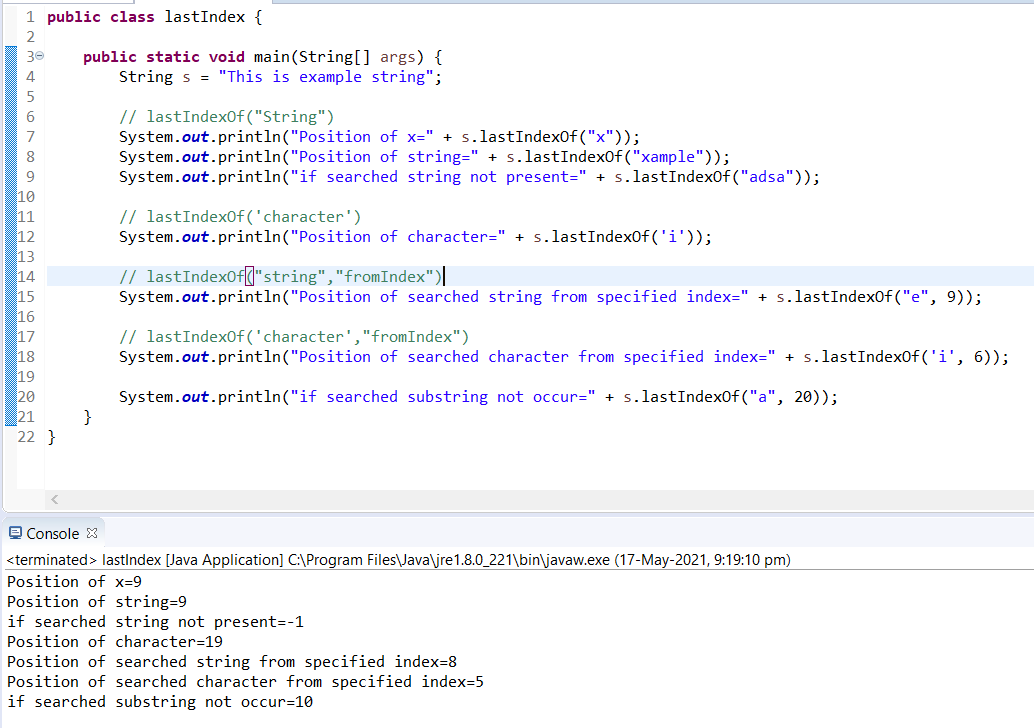
Task: Click the "This is example string" literal
Action: tap(326, 77)
